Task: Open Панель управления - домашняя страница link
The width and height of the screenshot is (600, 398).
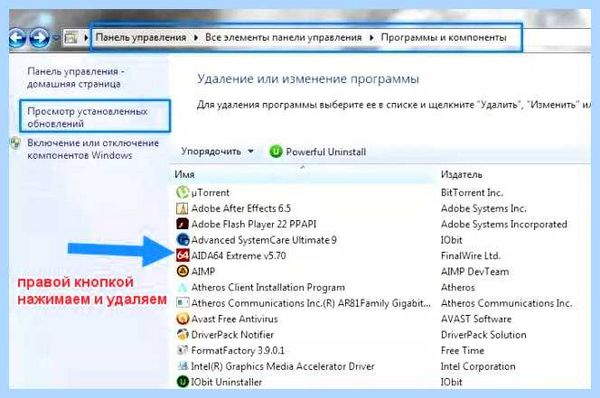Action: point(76,78)
